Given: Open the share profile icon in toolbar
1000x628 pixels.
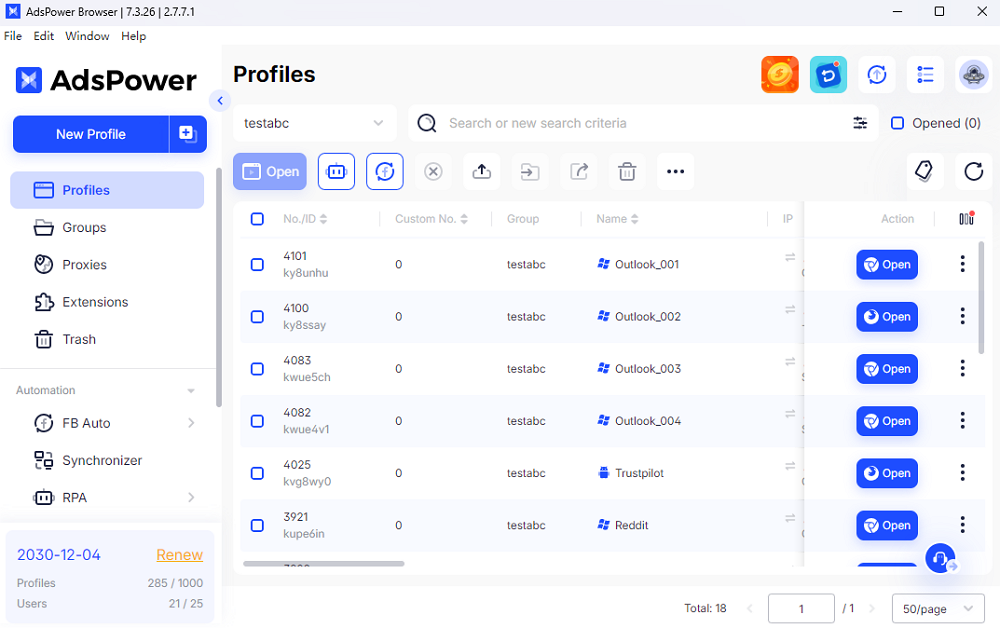Looking at the screenshot, I should [x=578, y=171].
